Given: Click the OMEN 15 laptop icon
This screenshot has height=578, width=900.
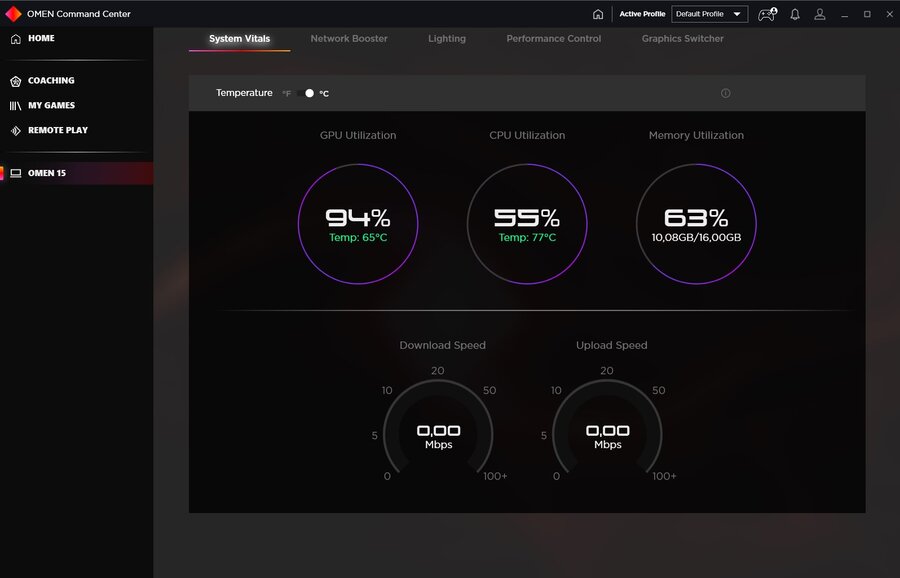Looking at the screenshot, I should (15, 173).
